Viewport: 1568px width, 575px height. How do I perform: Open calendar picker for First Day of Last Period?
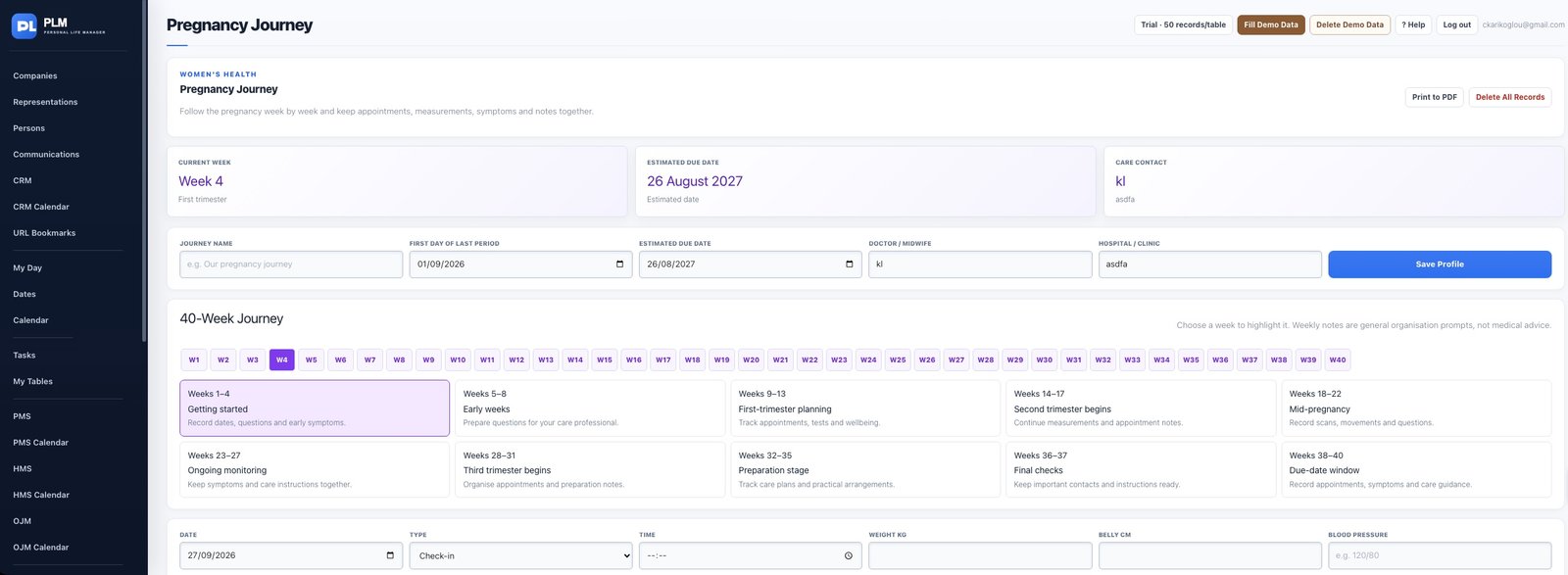(619, 264)
